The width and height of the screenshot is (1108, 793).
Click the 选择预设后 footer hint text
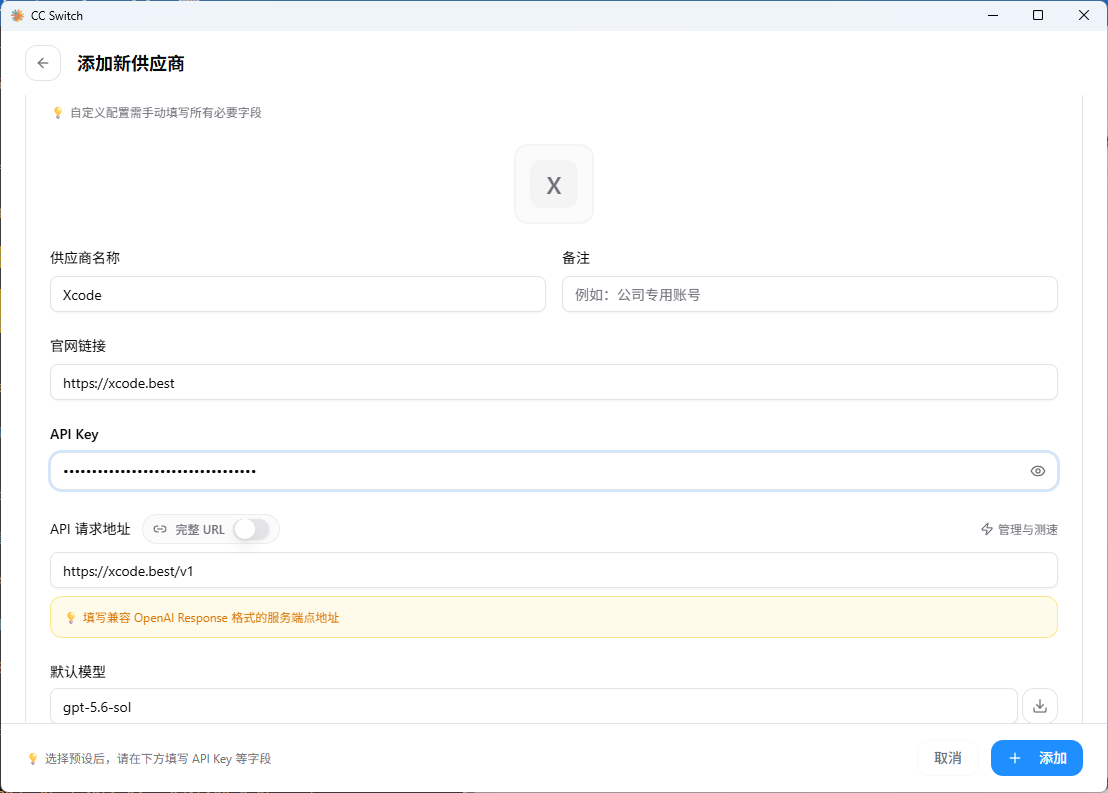[158, 758]
